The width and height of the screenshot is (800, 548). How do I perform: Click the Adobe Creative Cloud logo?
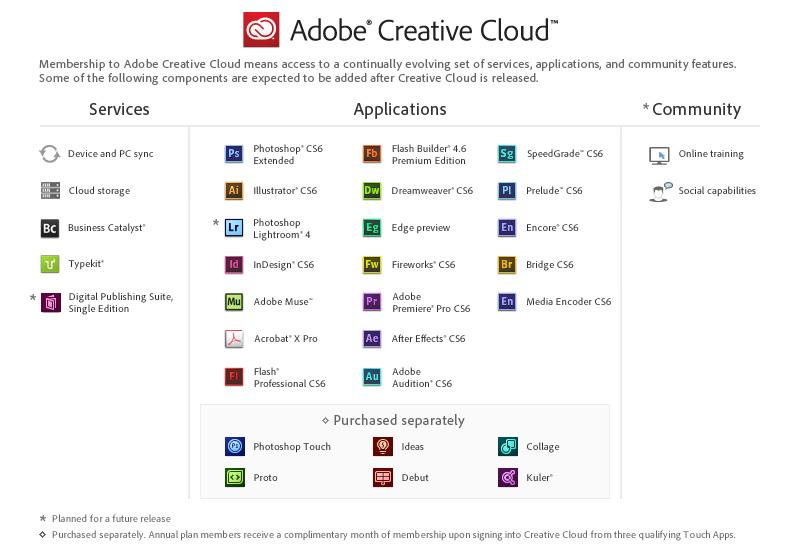[262, 29]
